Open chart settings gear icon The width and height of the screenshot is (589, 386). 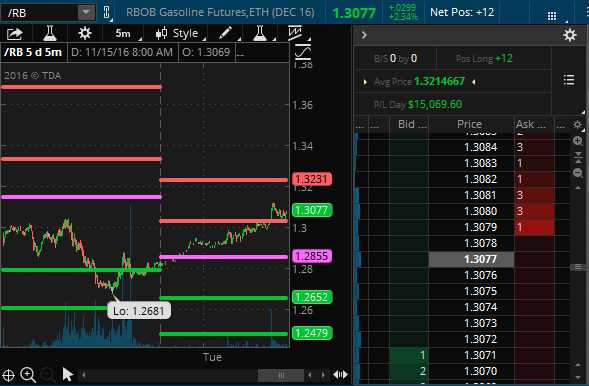click(85, 33)
